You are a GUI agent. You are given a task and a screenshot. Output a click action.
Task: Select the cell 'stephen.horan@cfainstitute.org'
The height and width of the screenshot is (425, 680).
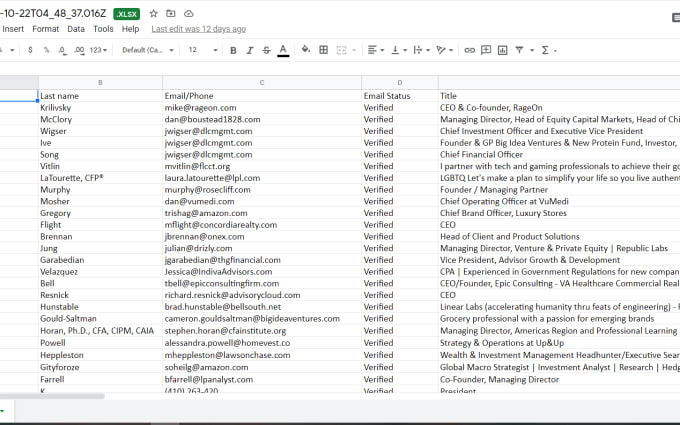tap(262, 330)
